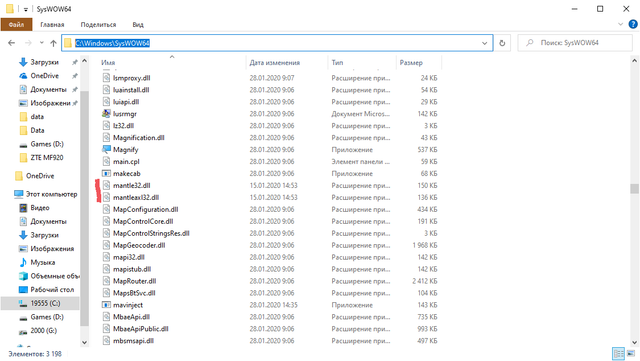
Task: Collapse the ribbon with the chevron
Action: pyautogui.click(x=620, y=25)
